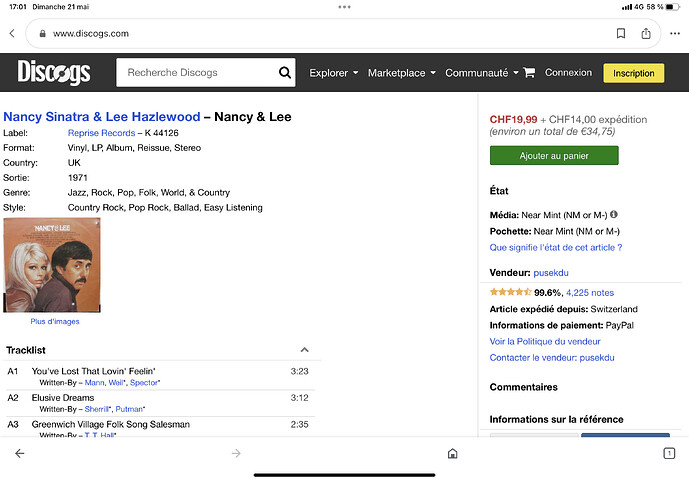The width and height of the screenshot is (689, 481).
Task: Open seller pusekdu profile link
Action: pos(551,273)
